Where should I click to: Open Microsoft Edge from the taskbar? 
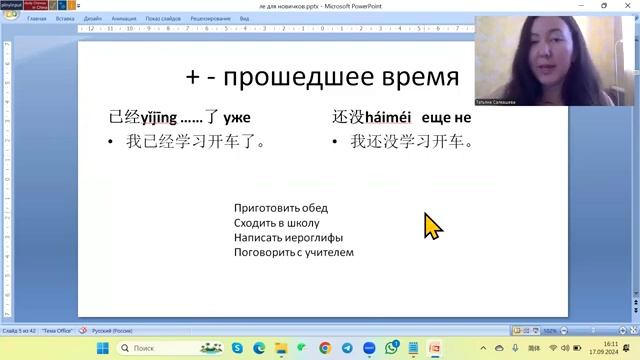tap(259, 348)
